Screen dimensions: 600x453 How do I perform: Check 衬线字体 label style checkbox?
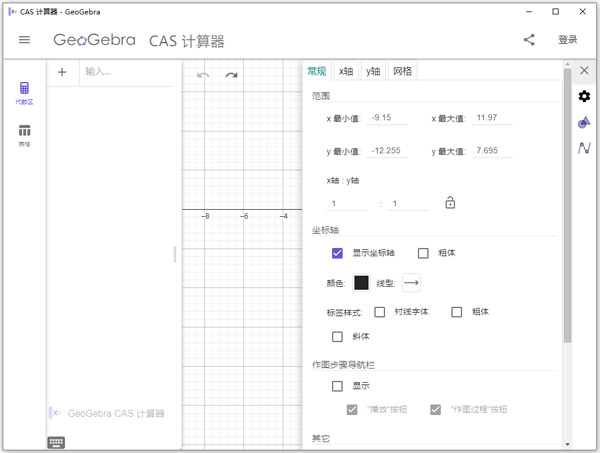[x=380, y=312]
